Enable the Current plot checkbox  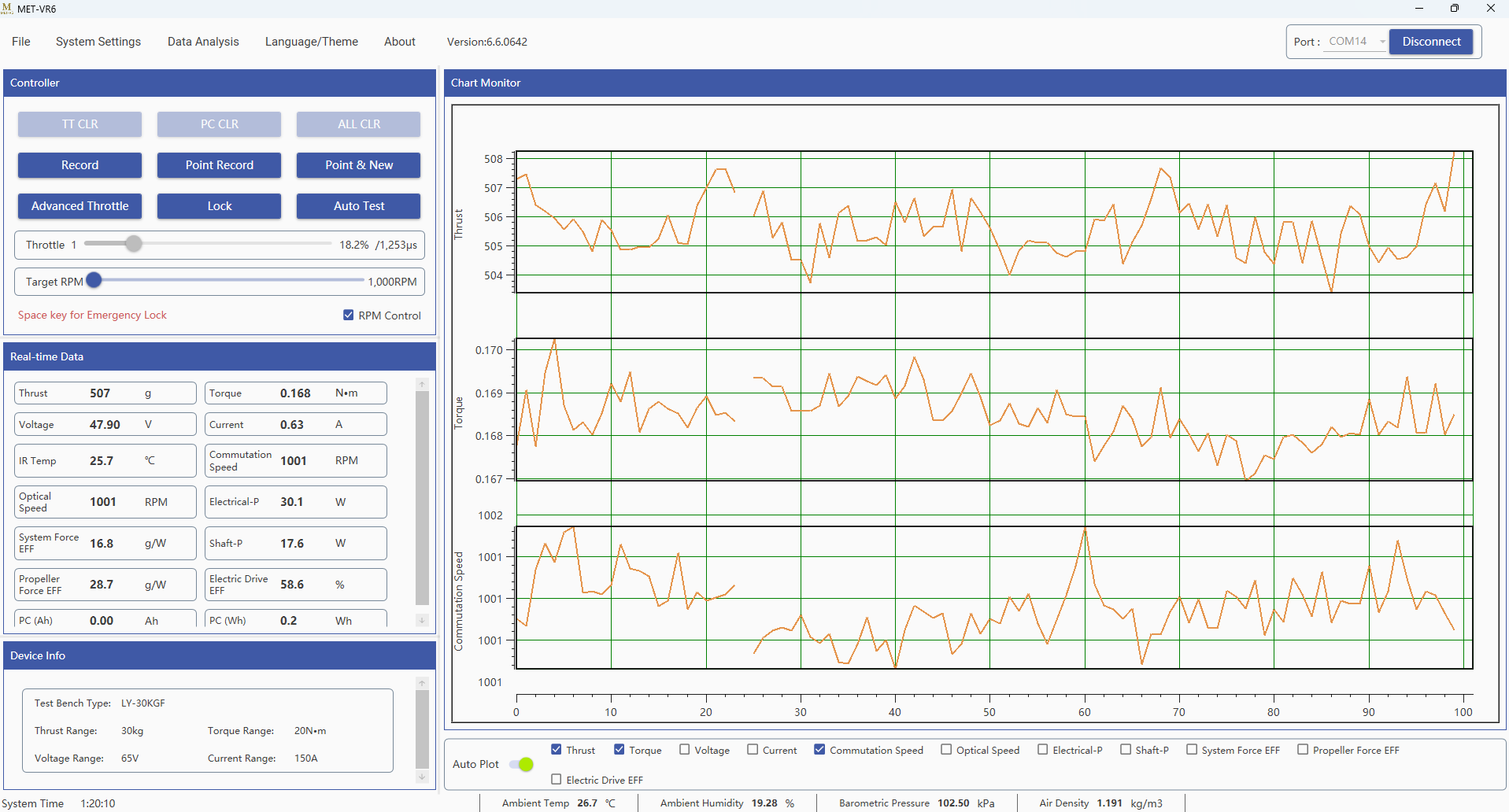[753, 749]
